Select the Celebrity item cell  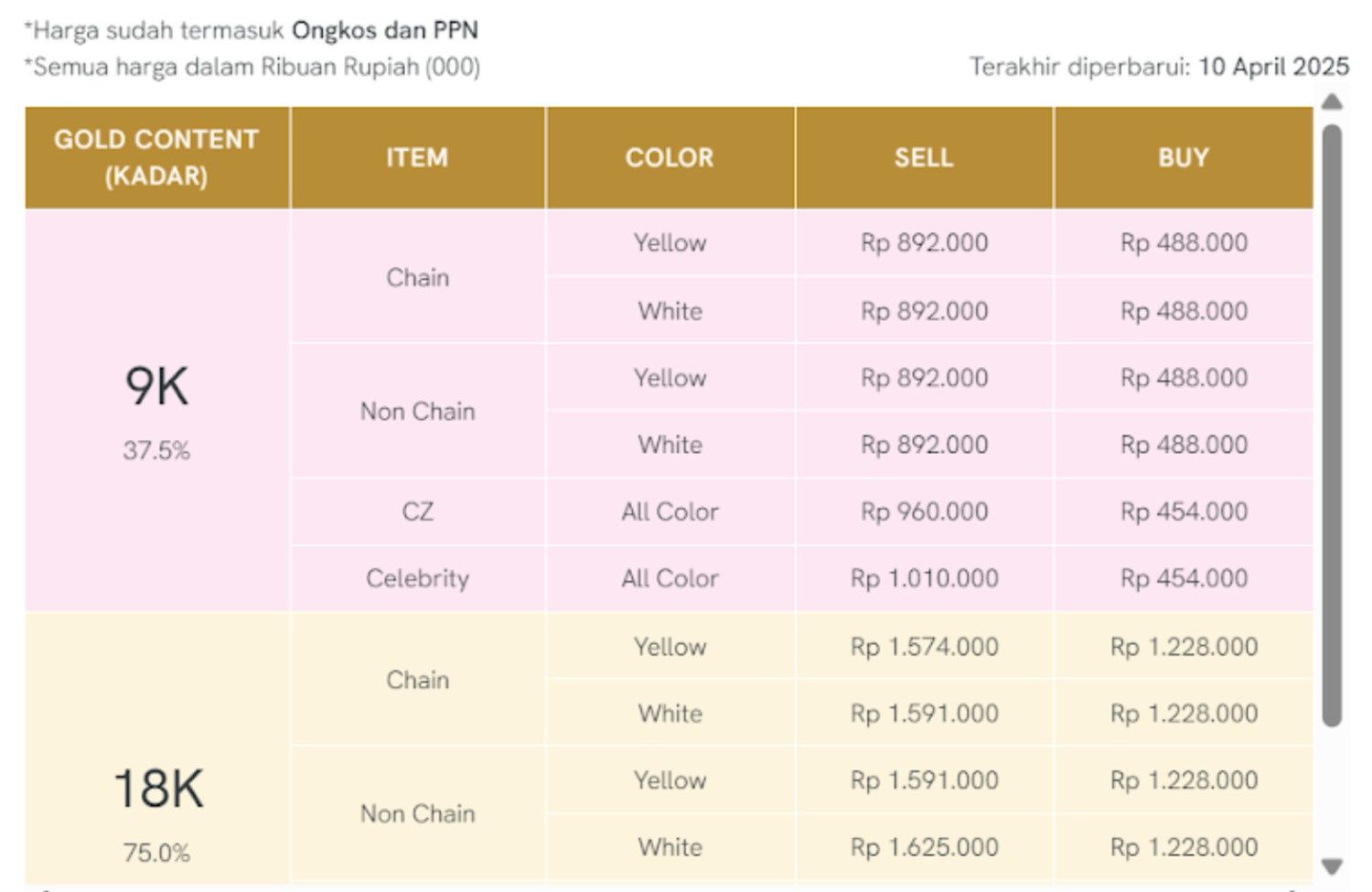(x=417, y=578)
